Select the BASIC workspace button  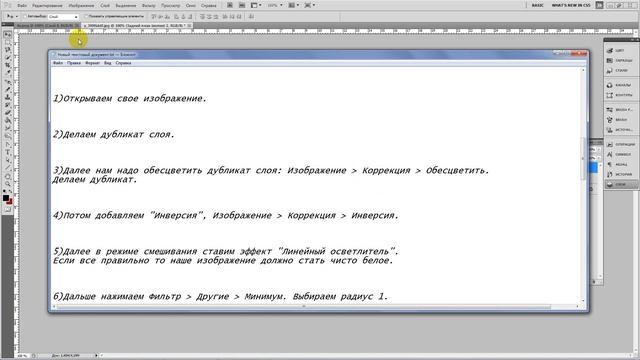[x=538, y=5]
